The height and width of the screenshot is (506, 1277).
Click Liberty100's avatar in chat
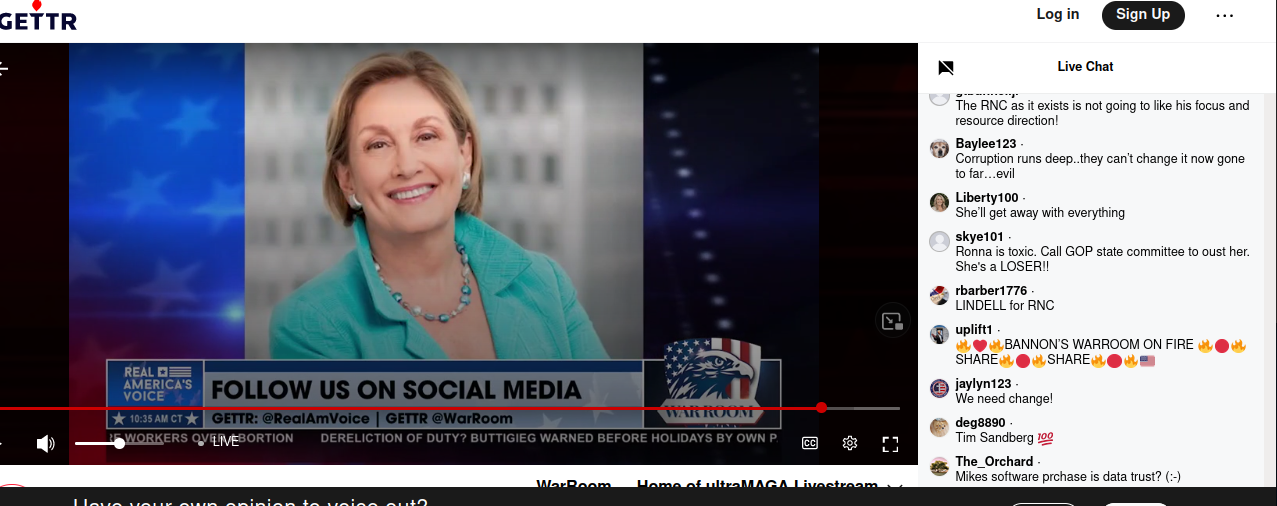[x=939, y=203]
